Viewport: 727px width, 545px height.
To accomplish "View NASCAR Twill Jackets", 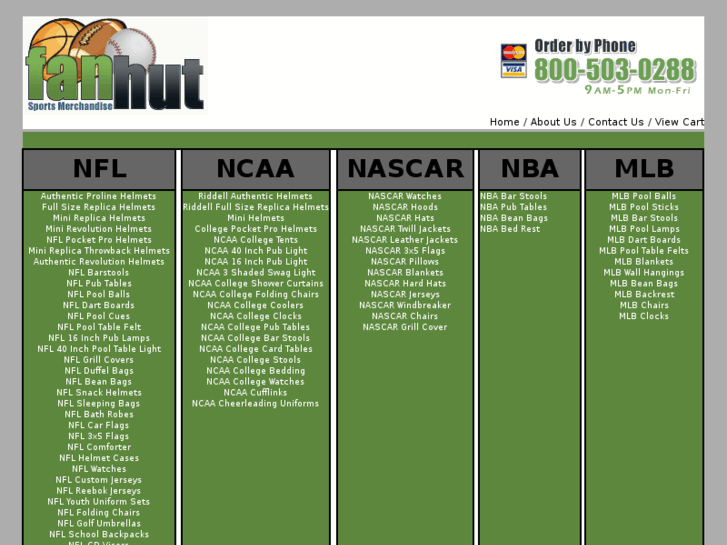I will [x=405, y=229].
